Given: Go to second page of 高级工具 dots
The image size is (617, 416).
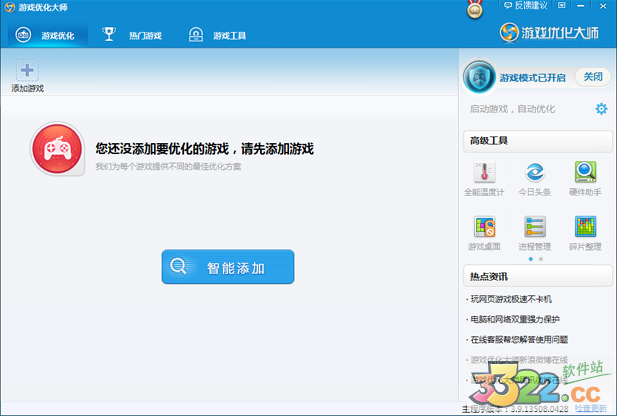Looking at the screenshot, I should point(541,259).
